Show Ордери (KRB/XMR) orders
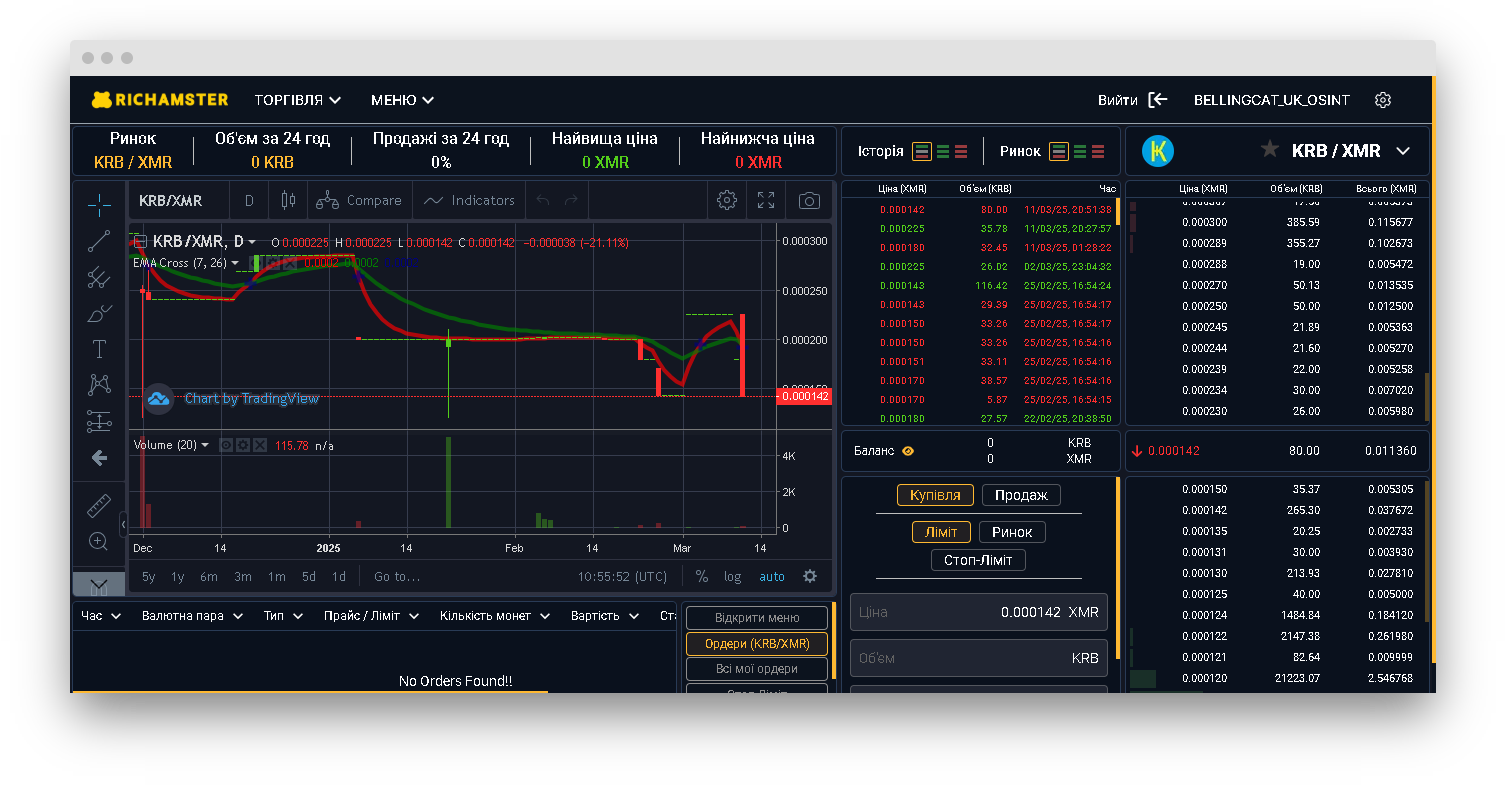 tap(757, 644)
